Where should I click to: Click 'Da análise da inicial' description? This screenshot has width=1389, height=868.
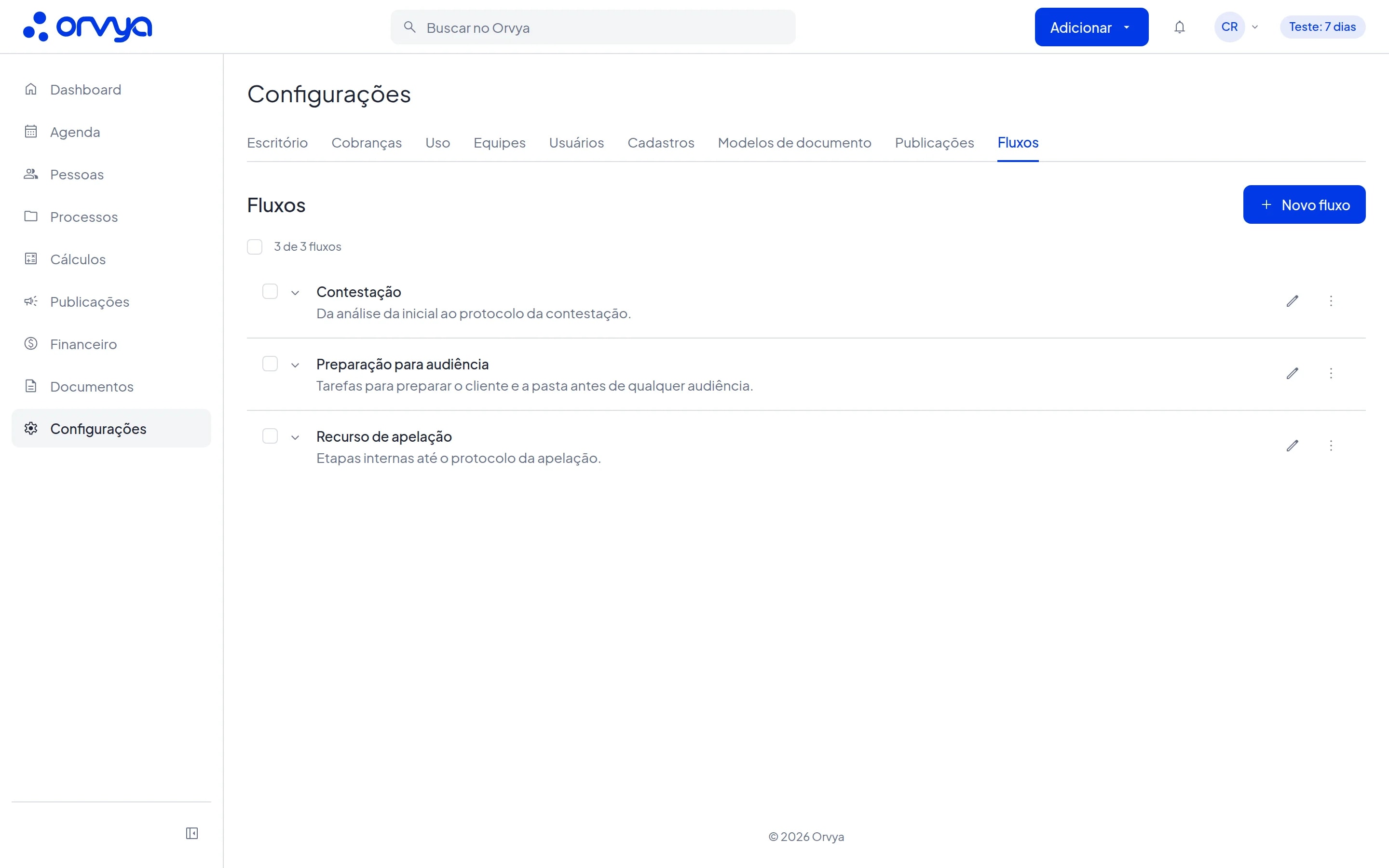click(x=474, y=313)
